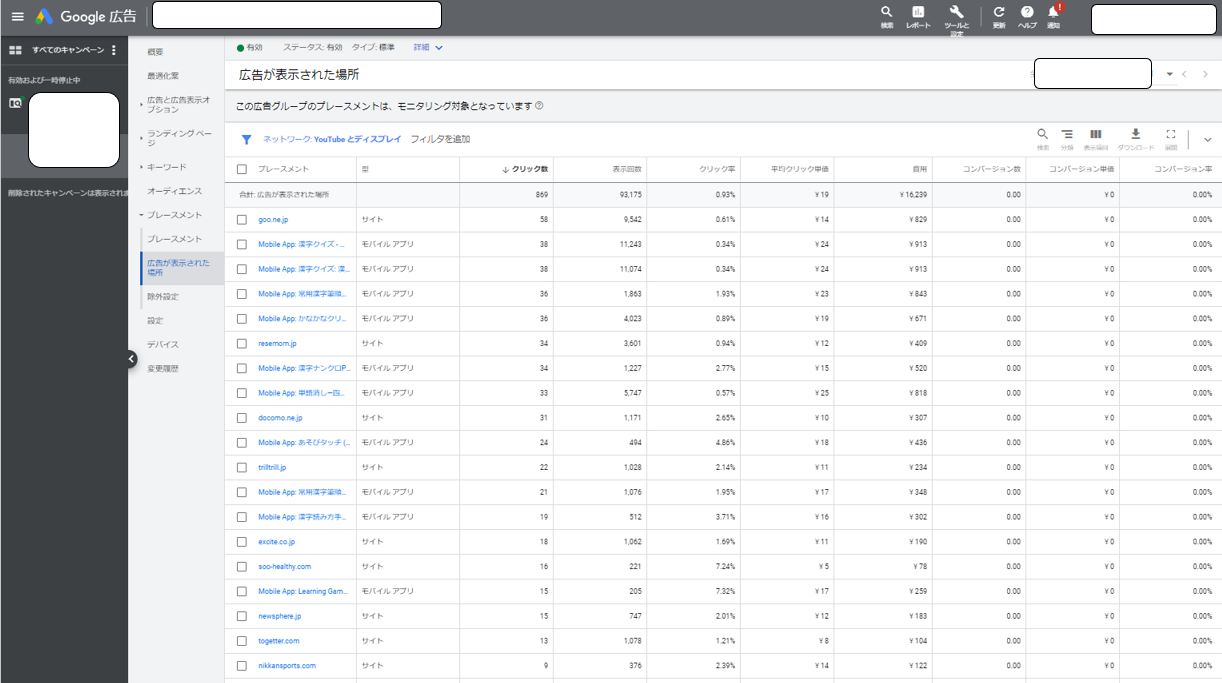Screen dimensions: 1222x683
Task: Check the soo-healthy.com row checkbox
Action: (x=242, y=566)
